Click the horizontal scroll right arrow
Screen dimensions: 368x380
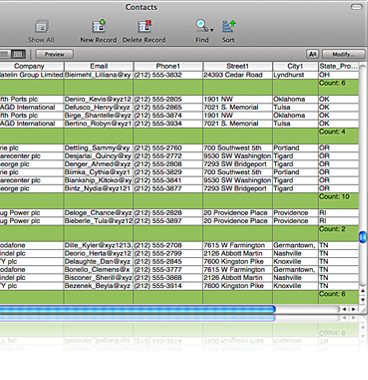pos(353,309)
